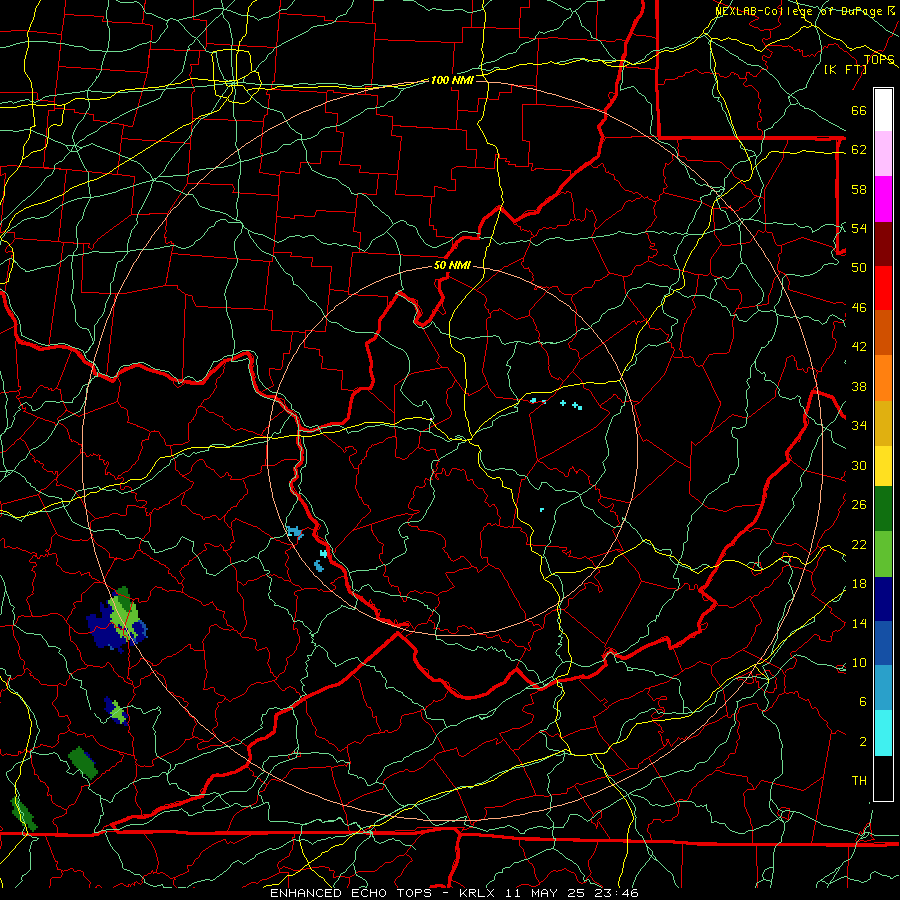Click the '62' legend value
Image resolution: width=900 pixels, height=900 pixels.
pyautogui.click(x=859, y=150)
